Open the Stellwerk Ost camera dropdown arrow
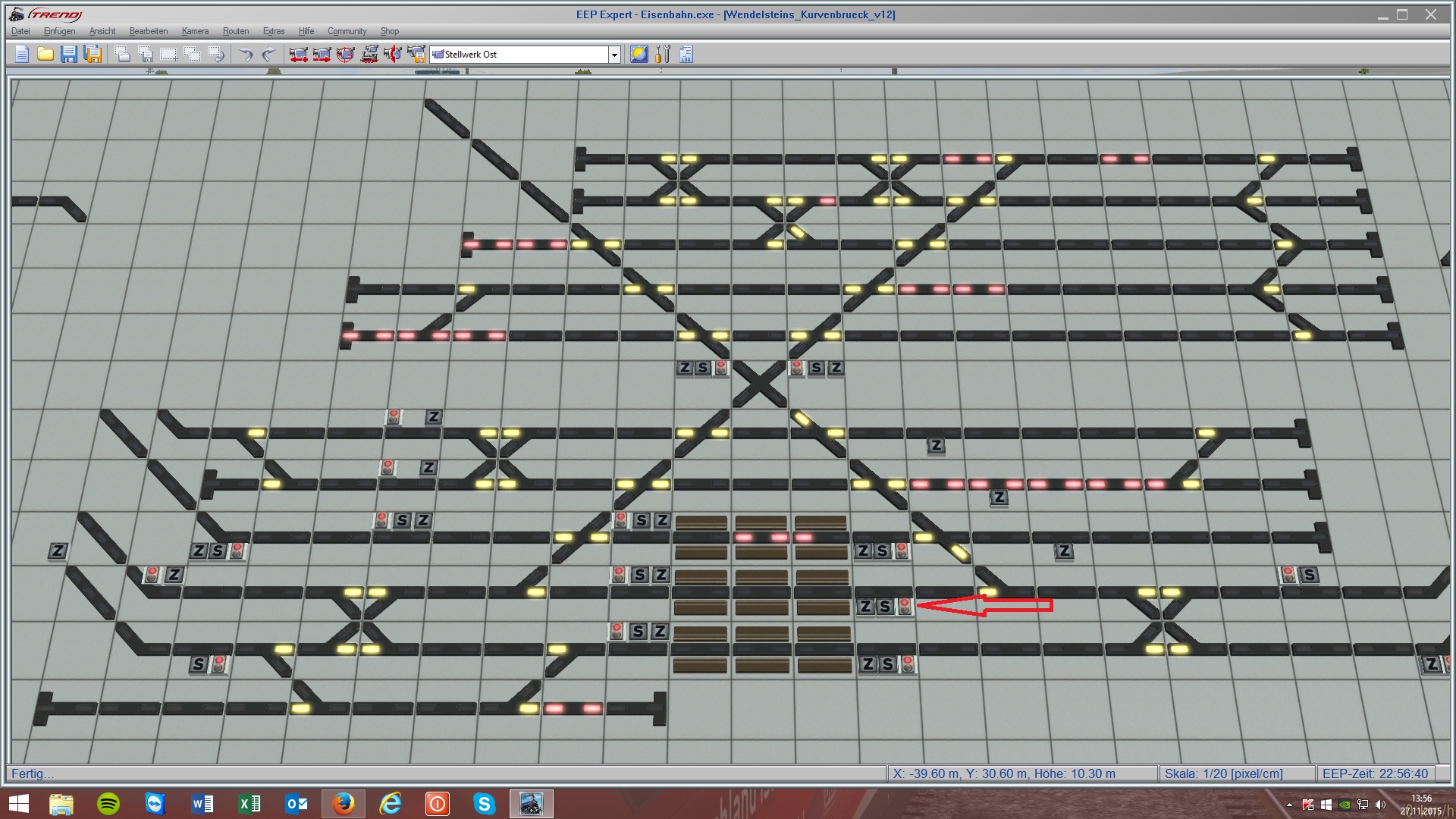 614,55
